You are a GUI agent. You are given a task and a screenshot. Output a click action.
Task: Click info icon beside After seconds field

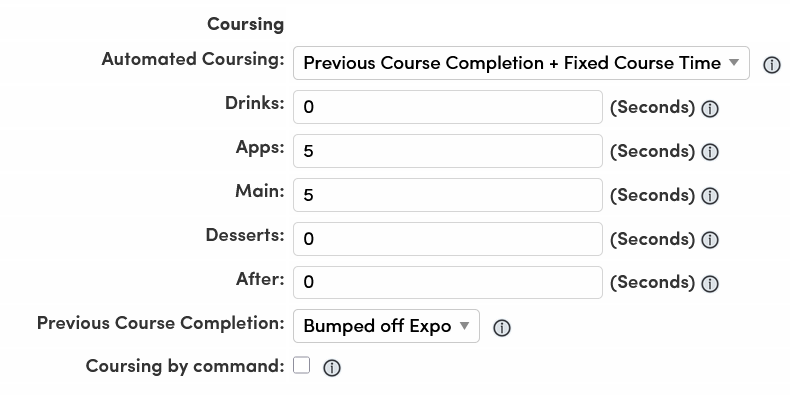click(710, 284)
